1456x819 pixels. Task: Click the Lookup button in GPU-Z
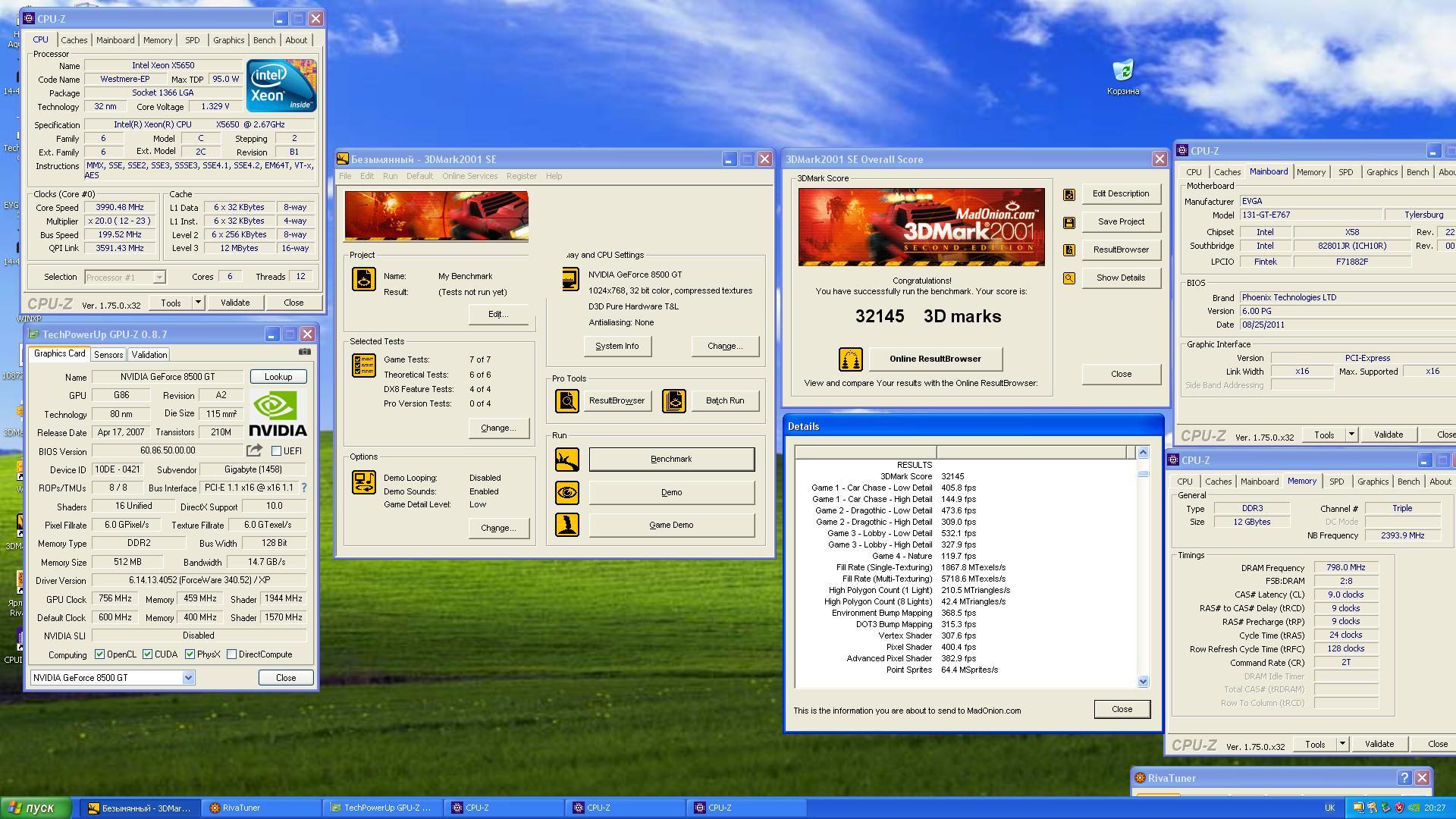(x=278, y=377)
